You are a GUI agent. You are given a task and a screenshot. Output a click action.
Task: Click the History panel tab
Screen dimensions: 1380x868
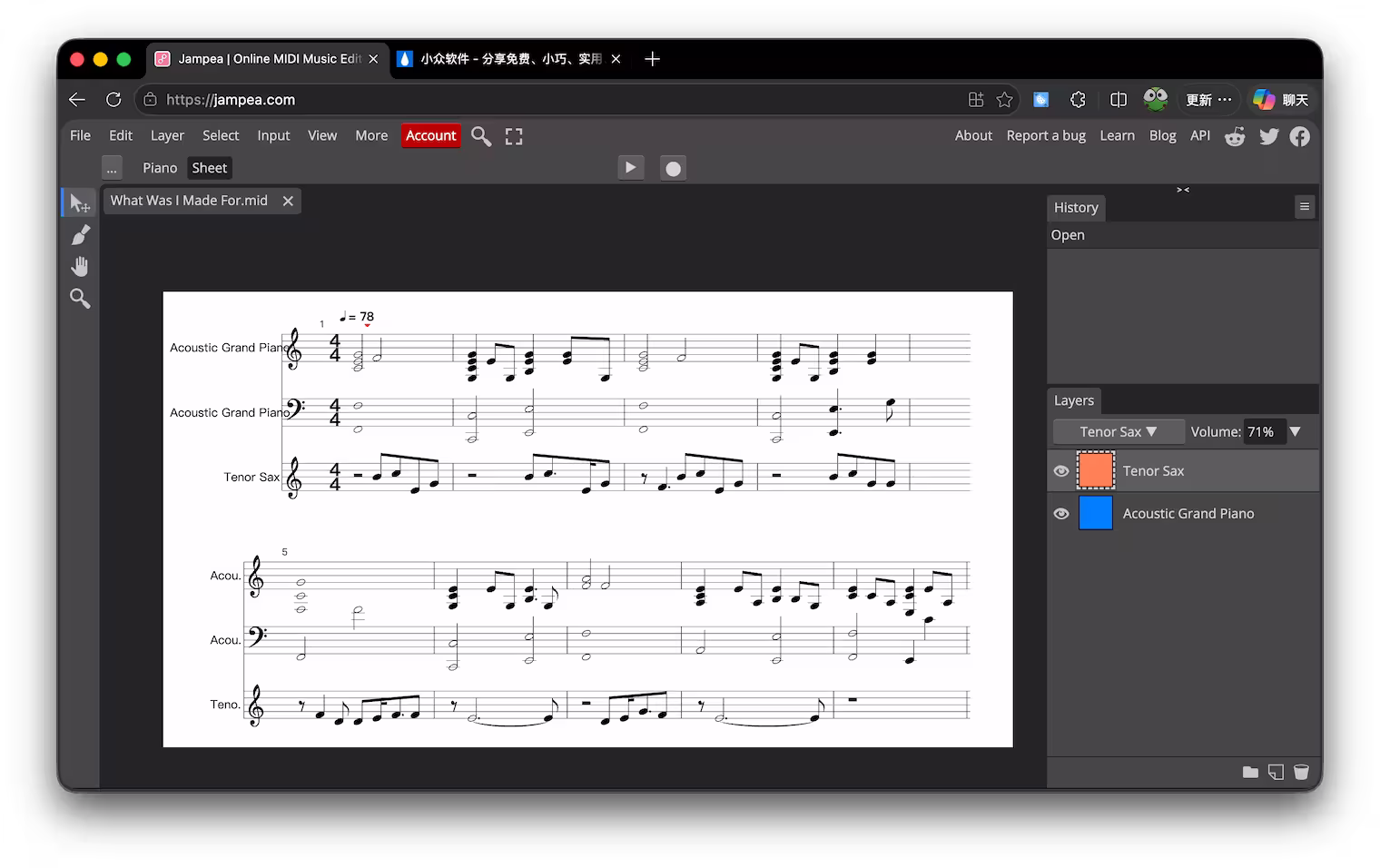coord(1076,208)
